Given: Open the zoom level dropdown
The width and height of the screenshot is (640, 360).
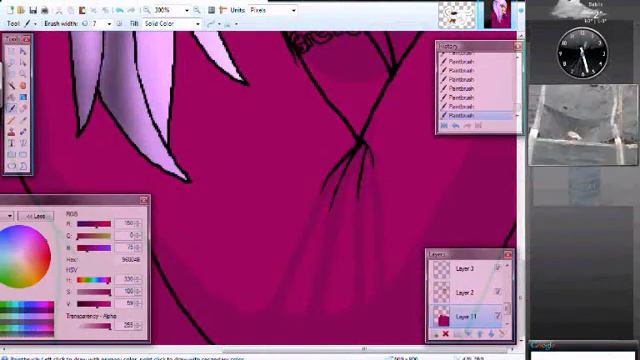Looking at the screenshot, I should (x=187, y=10).
